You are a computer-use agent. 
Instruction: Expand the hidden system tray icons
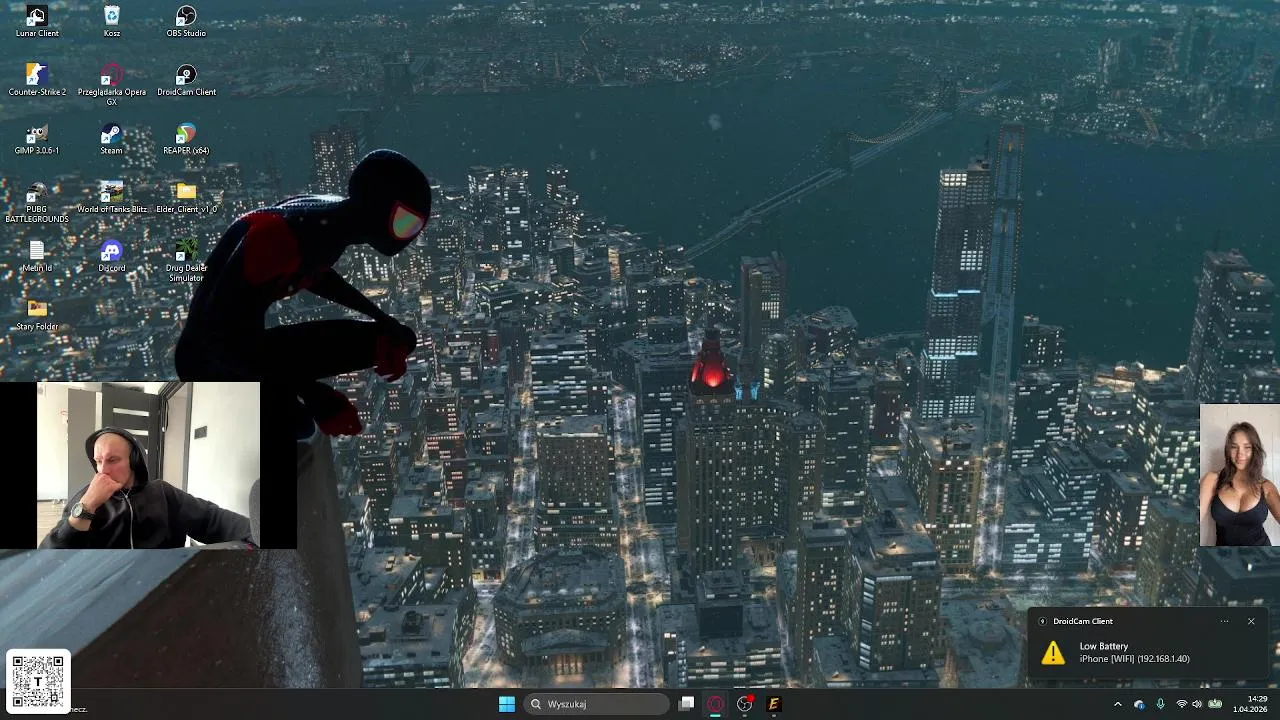click(x=1118, y=704)
